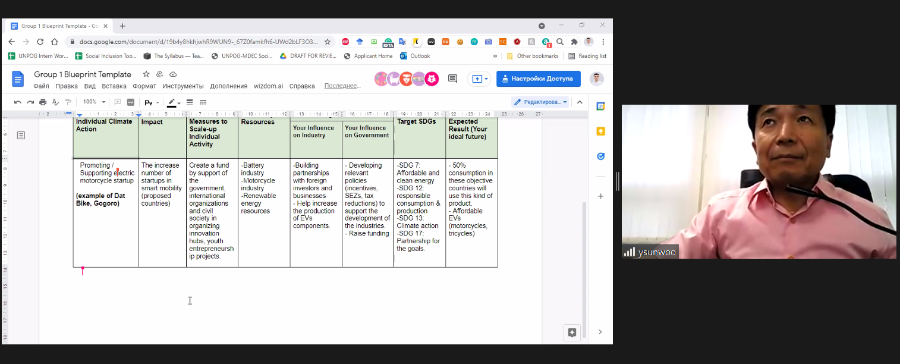The image size is (900, 364).
Task: Open the editing mode dropdown
Action: [x=540, y=102]
